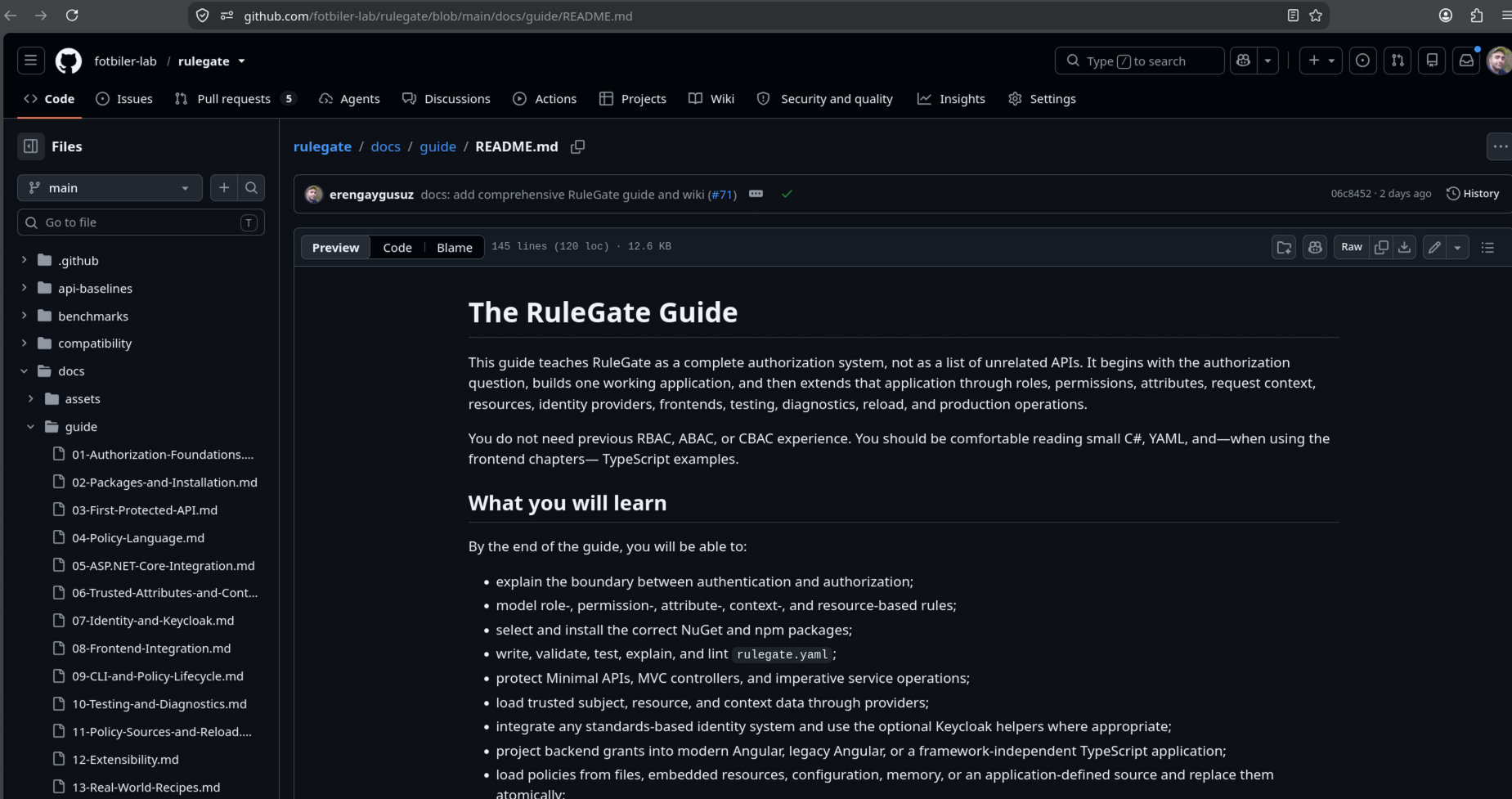Screen dimensions: 1512x799
Task: Open the Raw file view
Action: 1352,247
